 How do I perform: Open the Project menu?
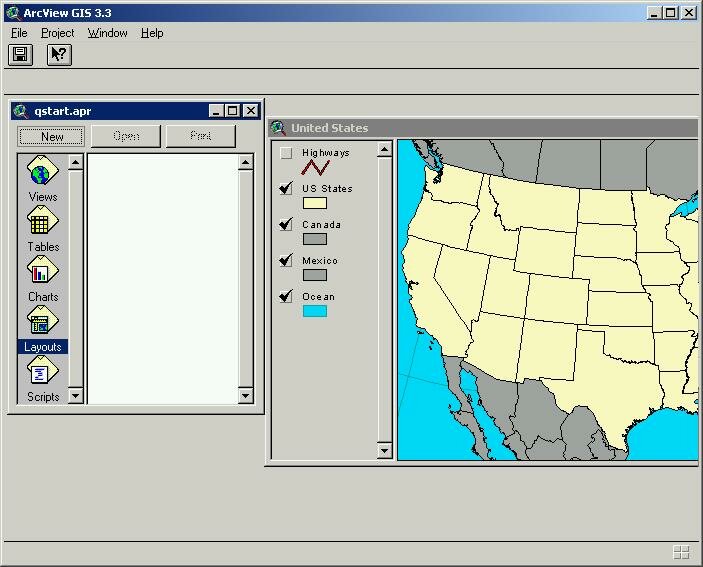[57, 33]
